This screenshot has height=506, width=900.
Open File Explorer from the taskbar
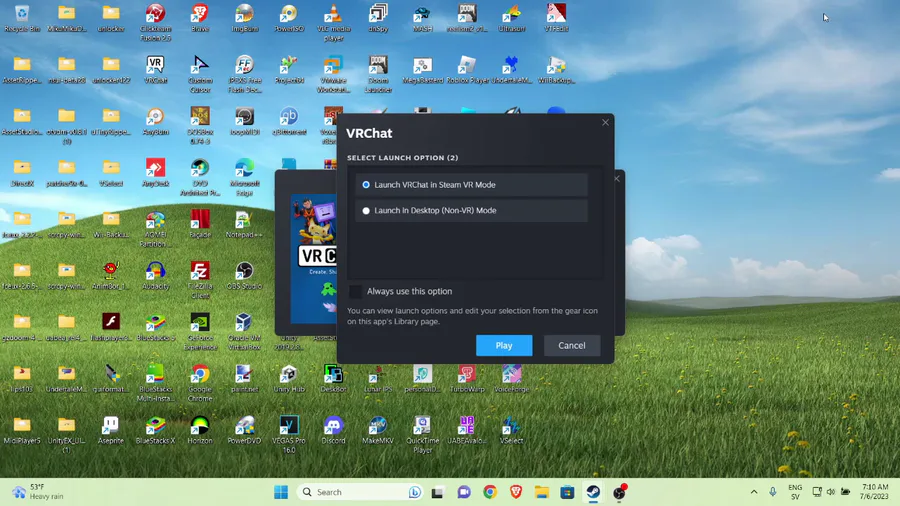click(541, 492)
